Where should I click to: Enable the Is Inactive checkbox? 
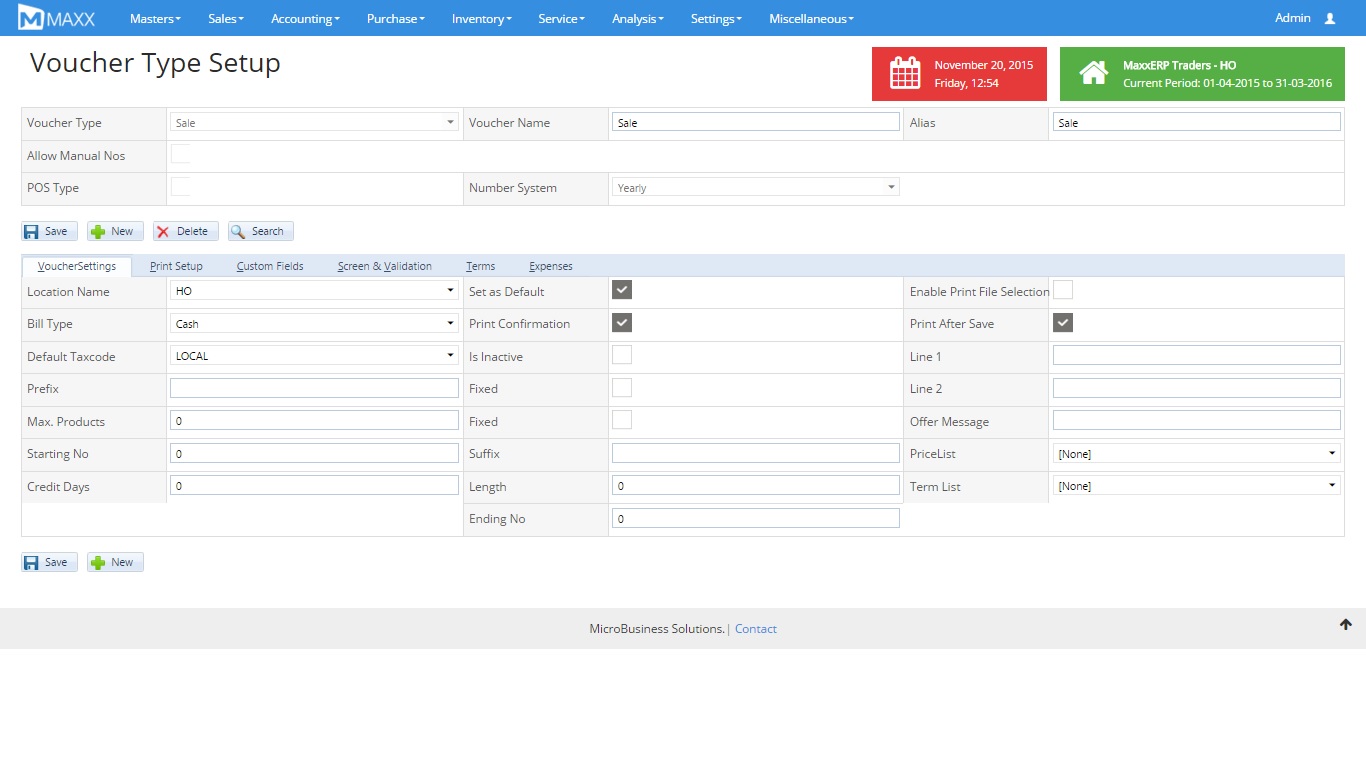(x=622, y=355)
